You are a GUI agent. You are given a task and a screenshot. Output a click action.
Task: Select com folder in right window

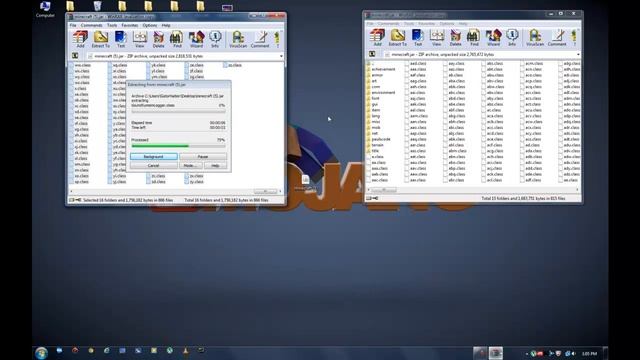pyautogui.click(x=373, y=87)
